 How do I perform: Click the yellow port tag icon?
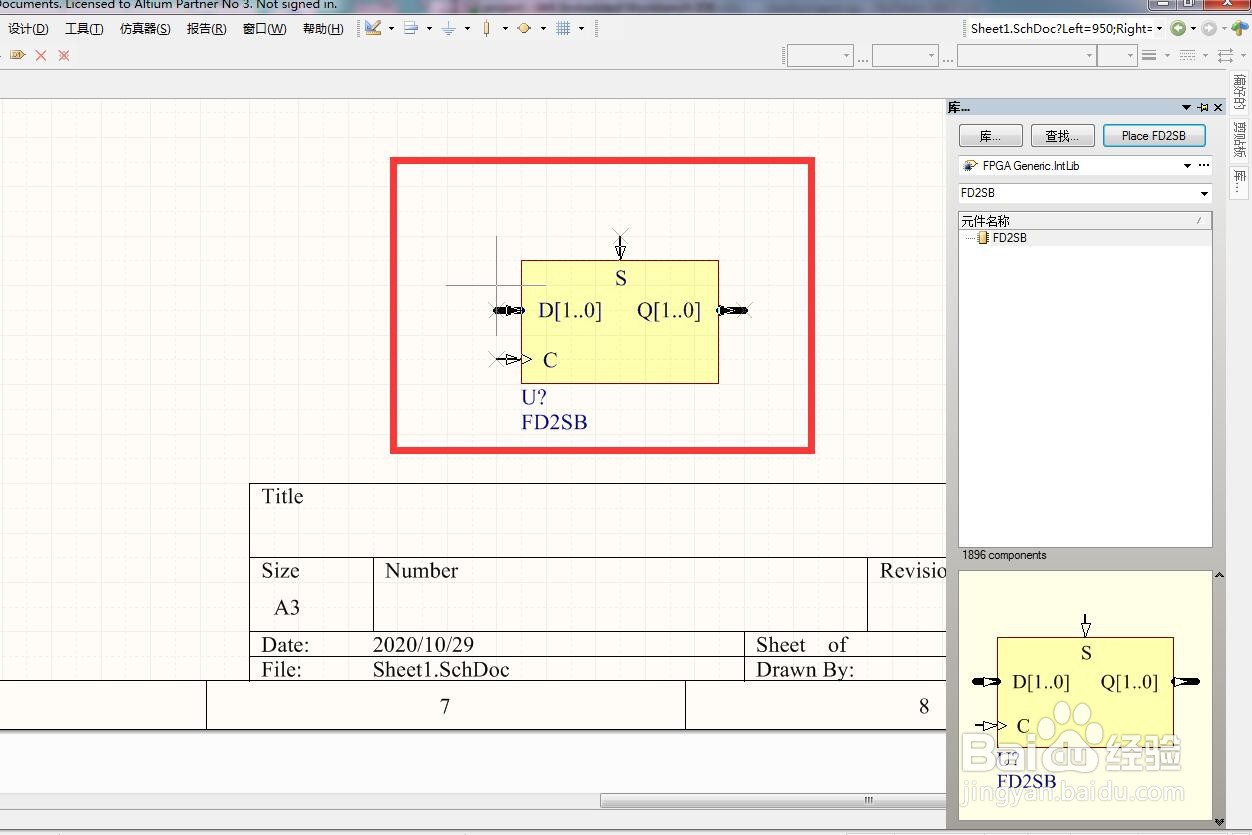coord(18,55)
